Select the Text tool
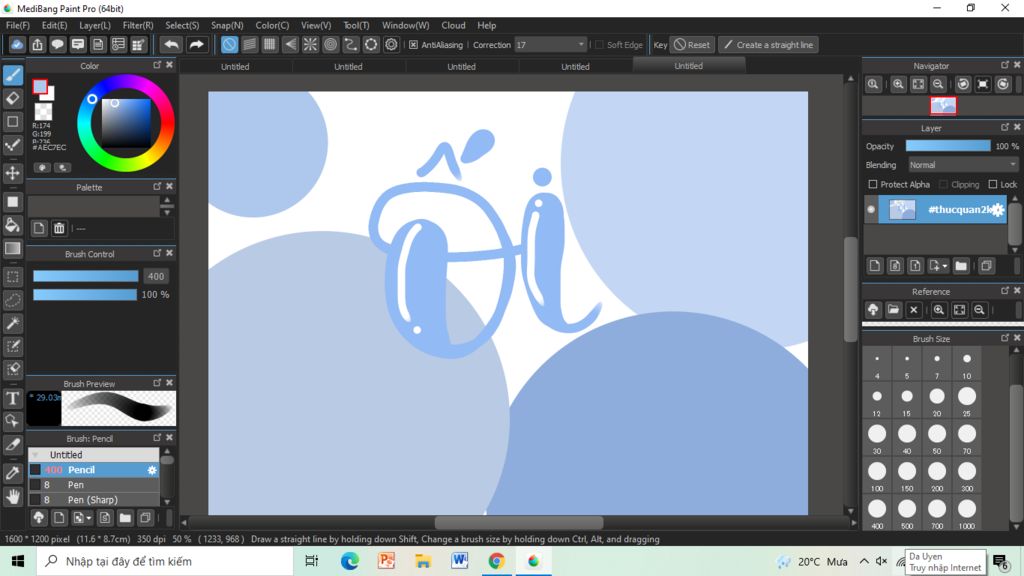The width and height of the screenshot is (1024, 576). click(x=13, y=398)
